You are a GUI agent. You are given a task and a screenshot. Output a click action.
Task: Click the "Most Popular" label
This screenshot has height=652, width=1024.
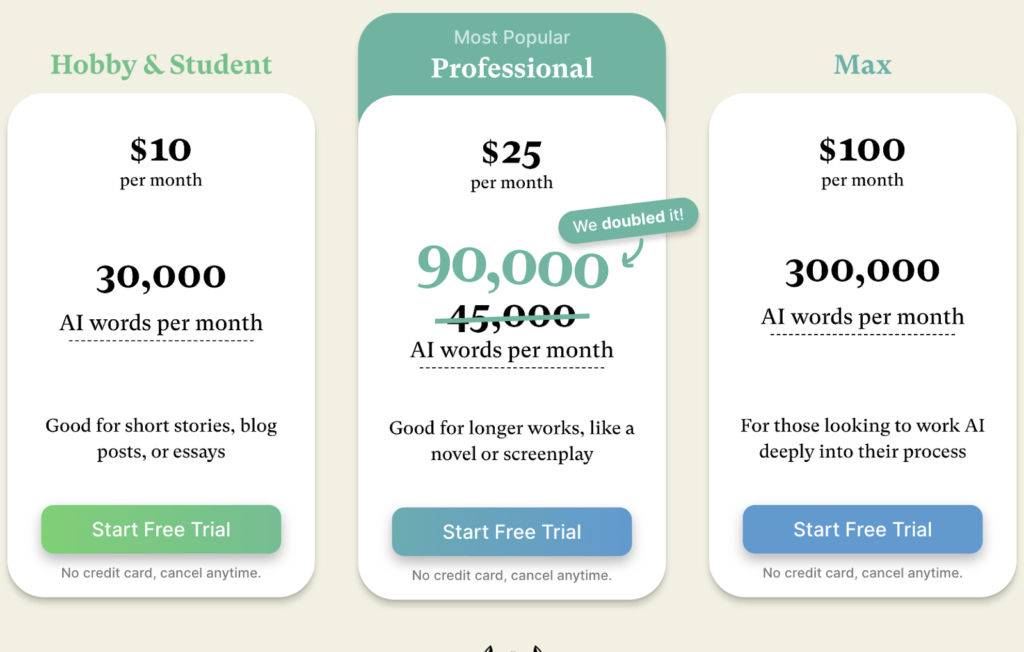pos(512,38)
